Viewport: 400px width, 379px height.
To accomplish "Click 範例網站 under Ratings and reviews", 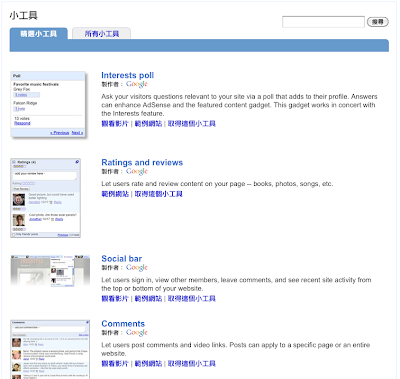I will [115, 194].
